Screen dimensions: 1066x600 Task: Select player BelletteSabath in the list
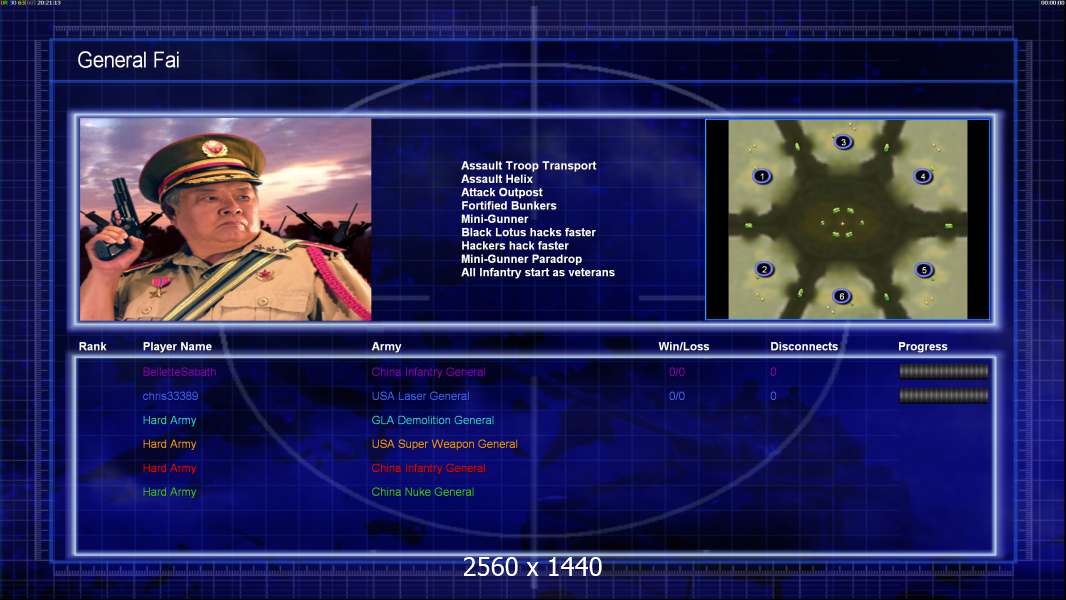[179, 372]
